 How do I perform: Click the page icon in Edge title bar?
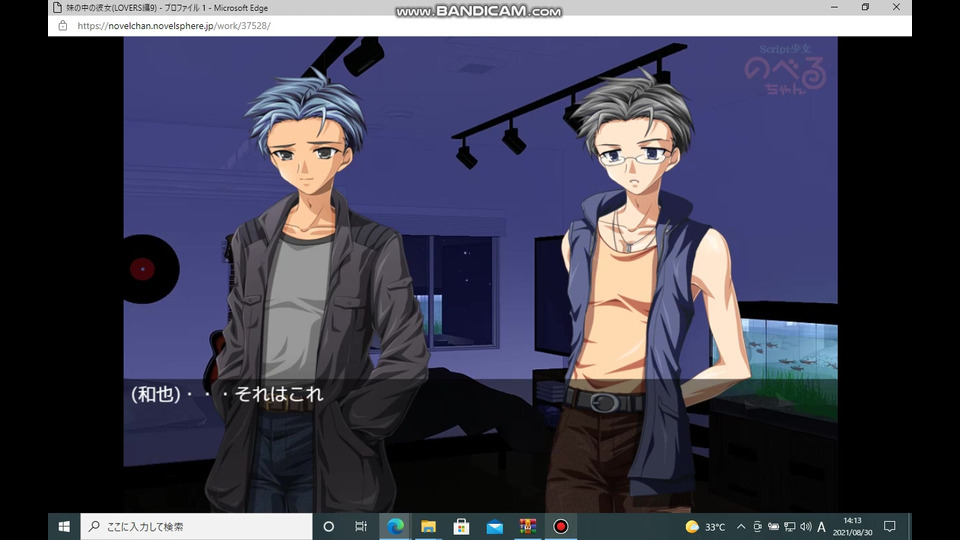(57, 8)
